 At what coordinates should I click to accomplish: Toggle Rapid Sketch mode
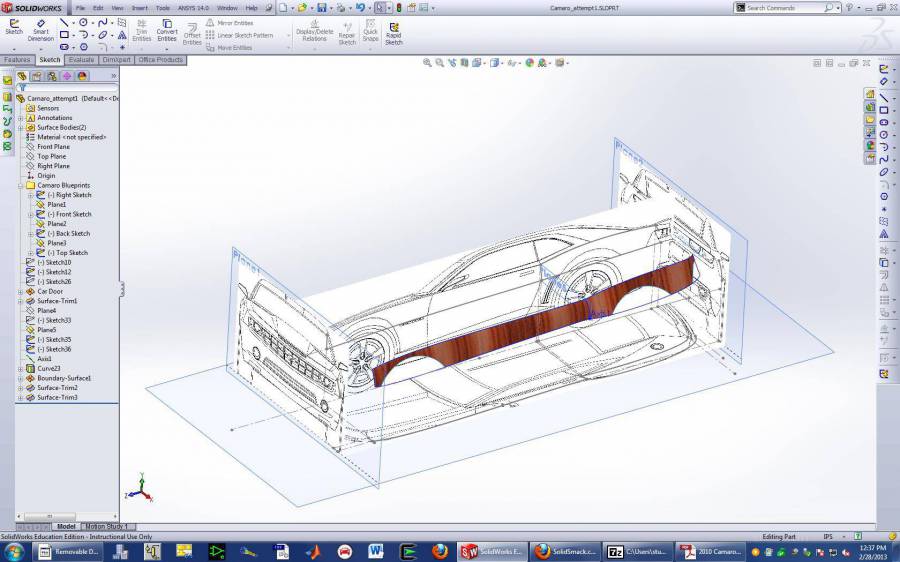(x=394, y=33)
